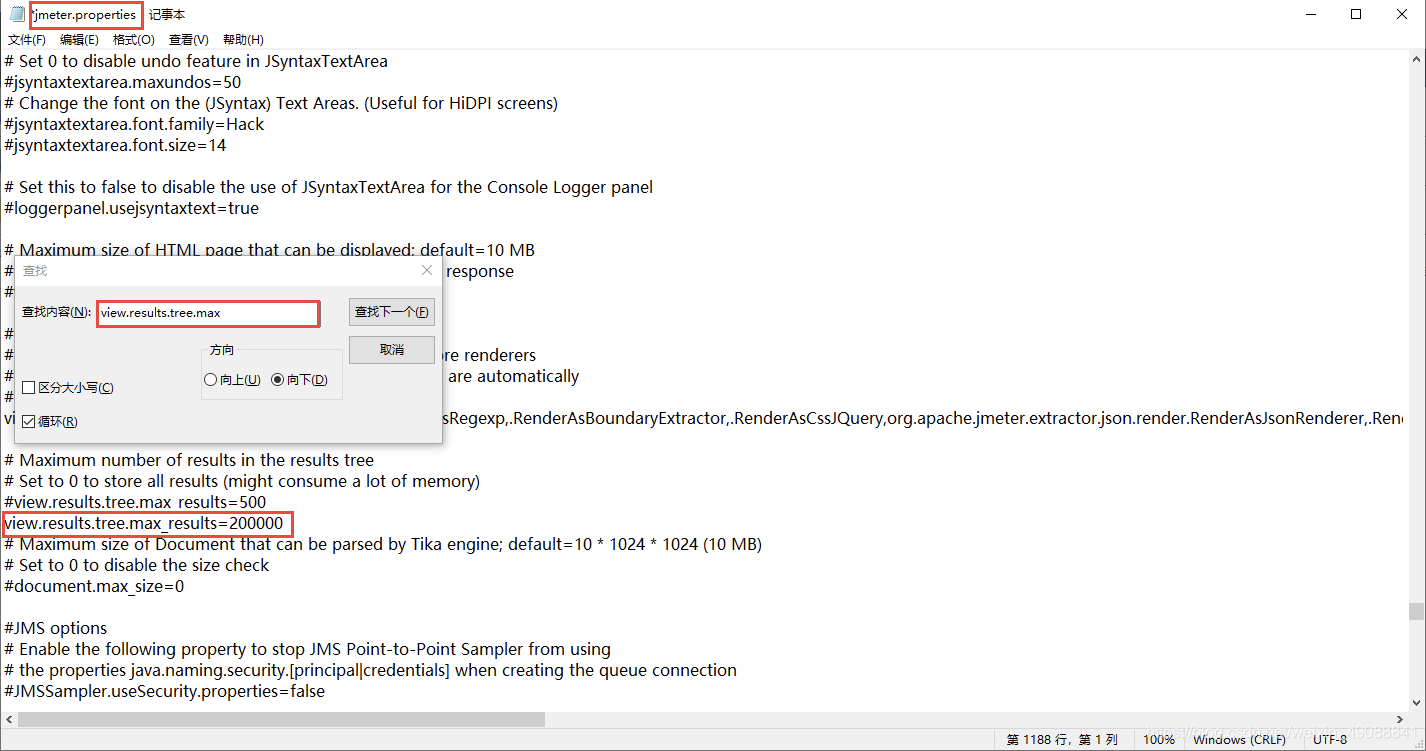
Task: Click the UTF-8 encoding status entry
Action: [x=1331, y=740]
